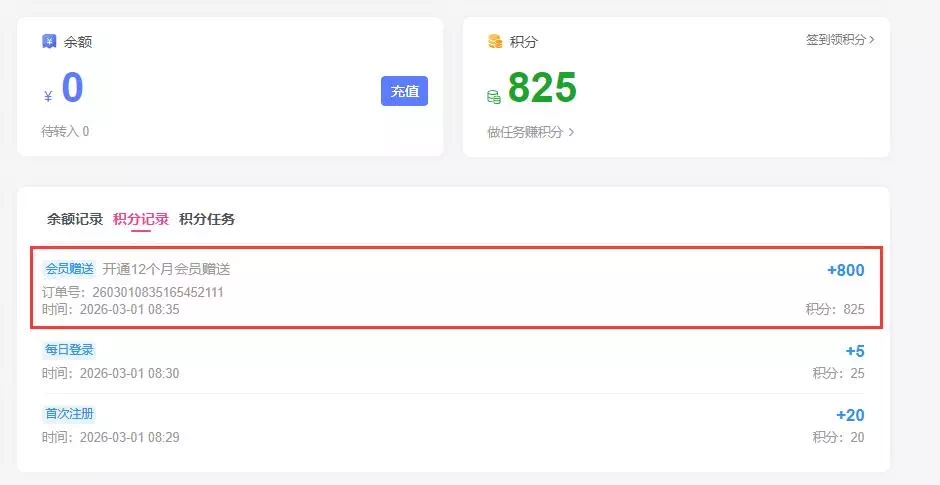This screenshot has height=485, width=940.
Task: Click the chevron arrow after 签到领积分
Action: pyautogui.click(x=872, y=40)
